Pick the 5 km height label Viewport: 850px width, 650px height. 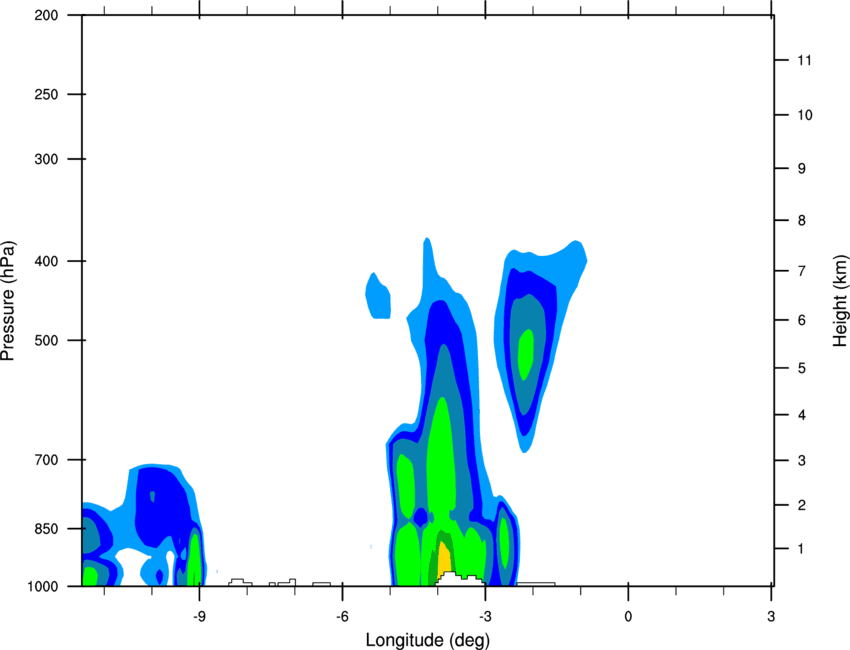click(802, 369)
